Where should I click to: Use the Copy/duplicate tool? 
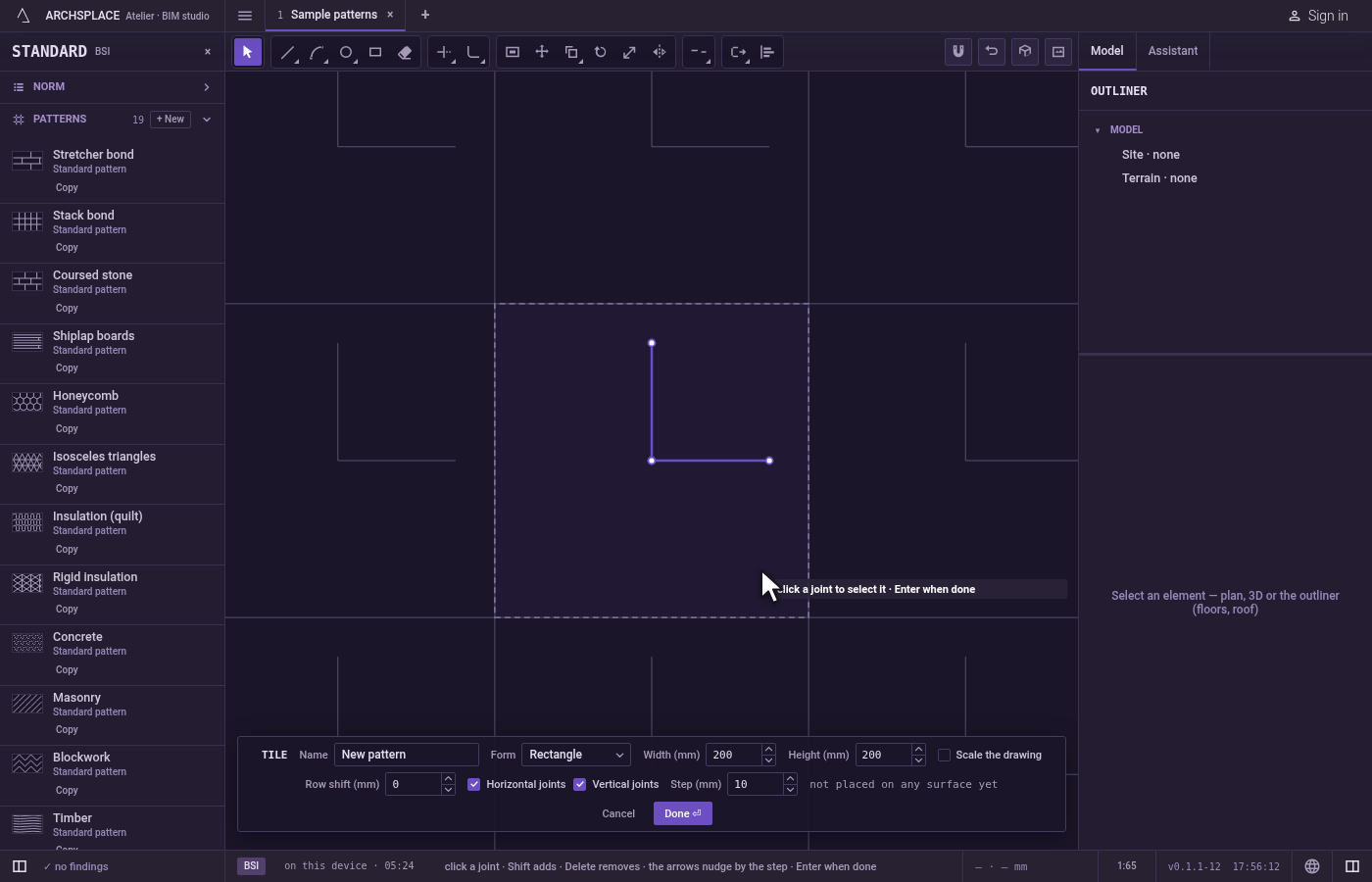tap(571, 52)
